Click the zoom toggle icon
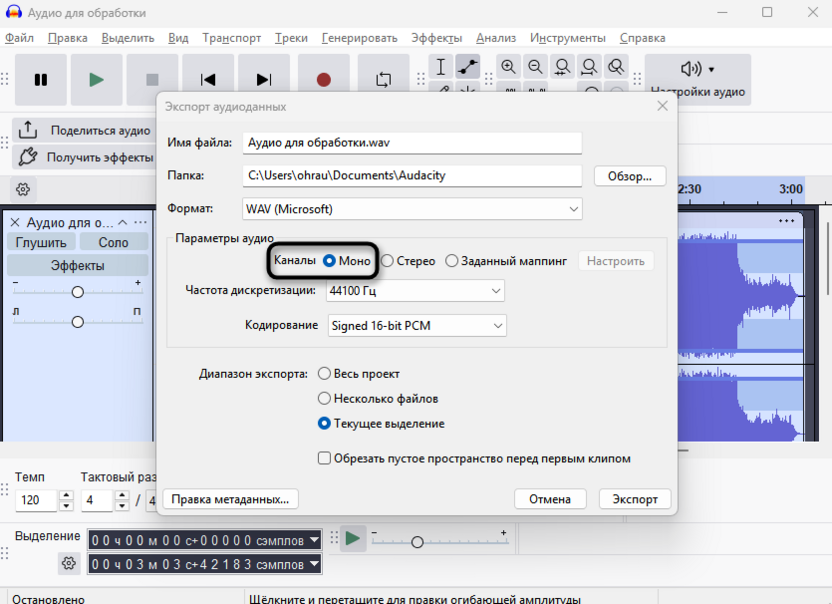 616,67
